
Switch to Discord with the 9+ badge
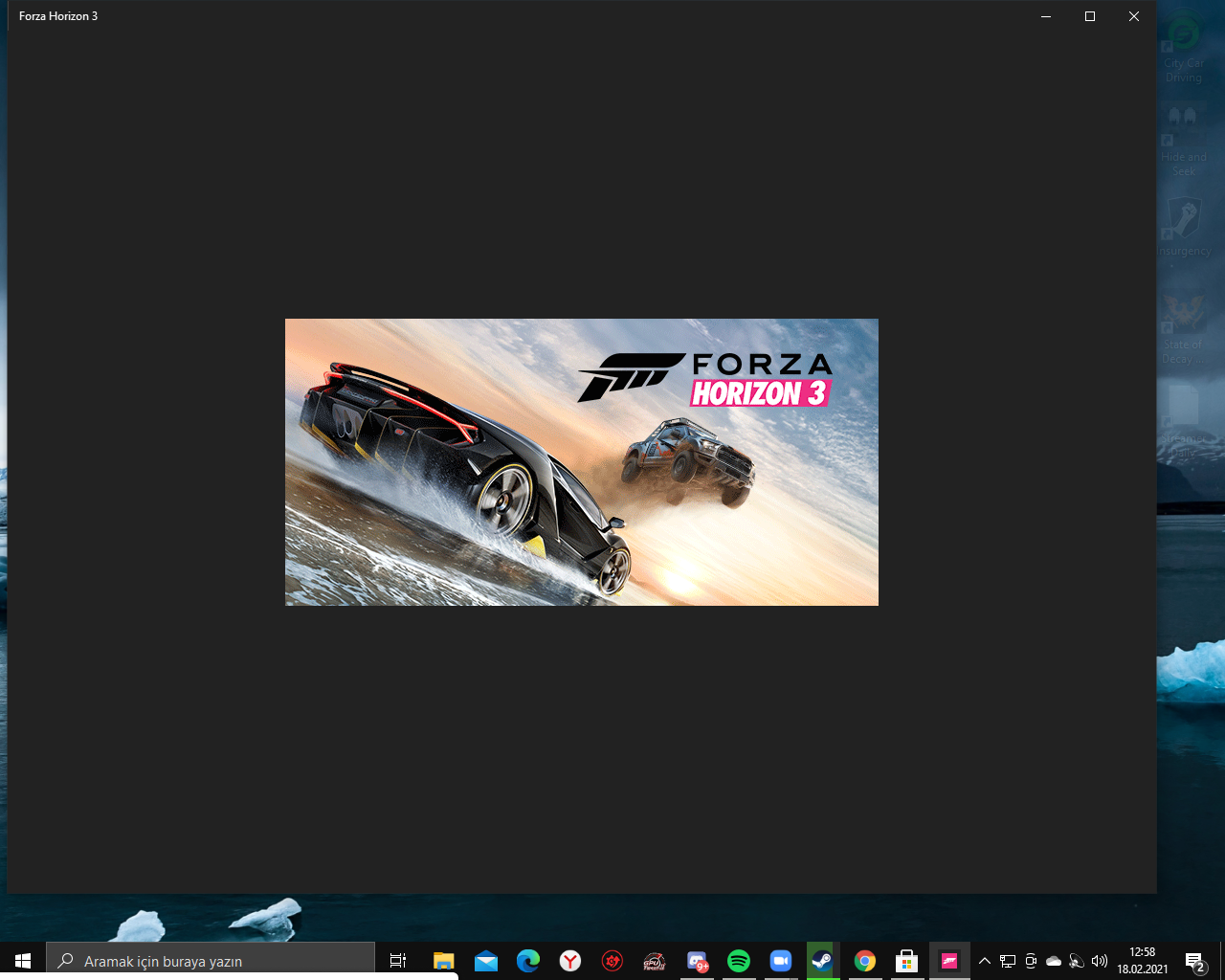click(x=697, y=961)
